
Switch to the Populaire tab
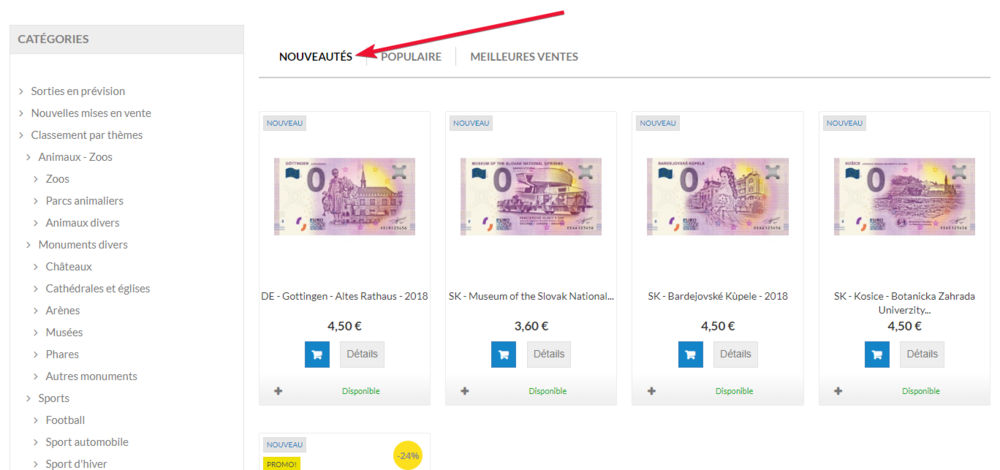(411, 57)
